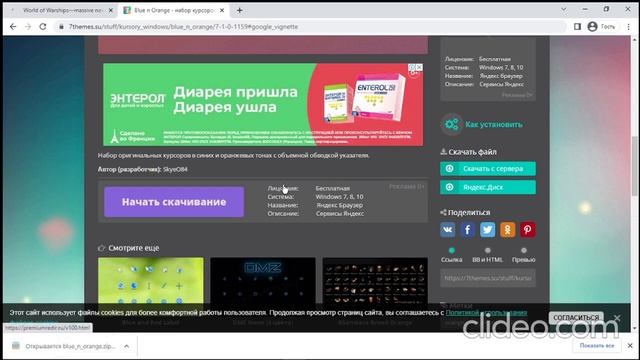Select the BB и HTML radio option
Screen dimensions: 640x360
[487, 250]
